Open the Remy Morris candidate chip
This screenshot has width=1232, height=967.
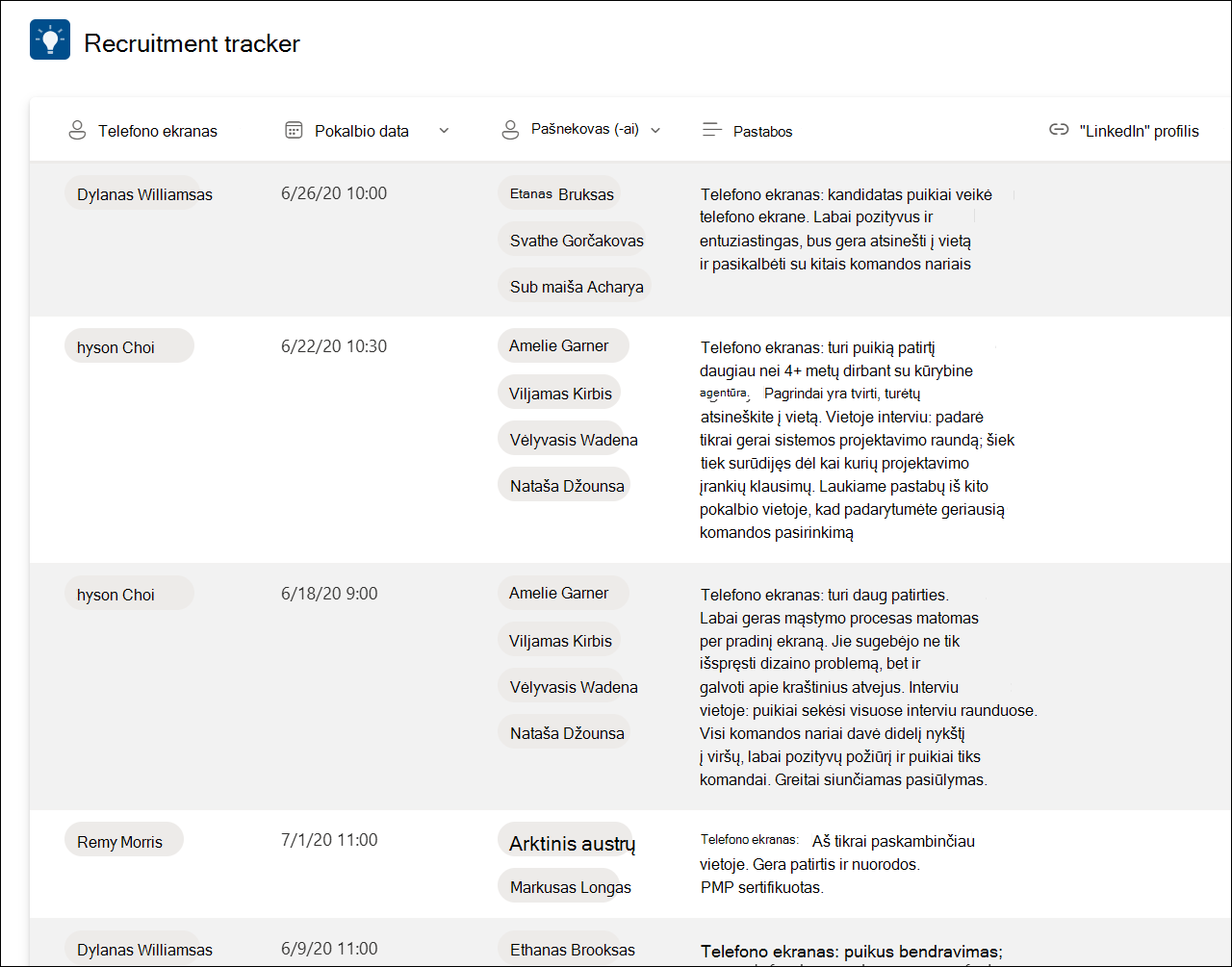(123, 840)
